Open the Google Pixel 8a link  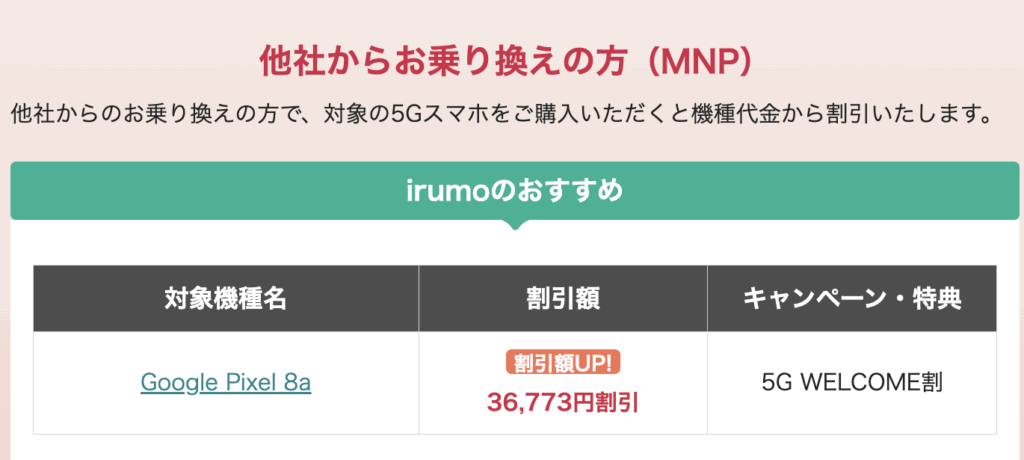[225, 382]
